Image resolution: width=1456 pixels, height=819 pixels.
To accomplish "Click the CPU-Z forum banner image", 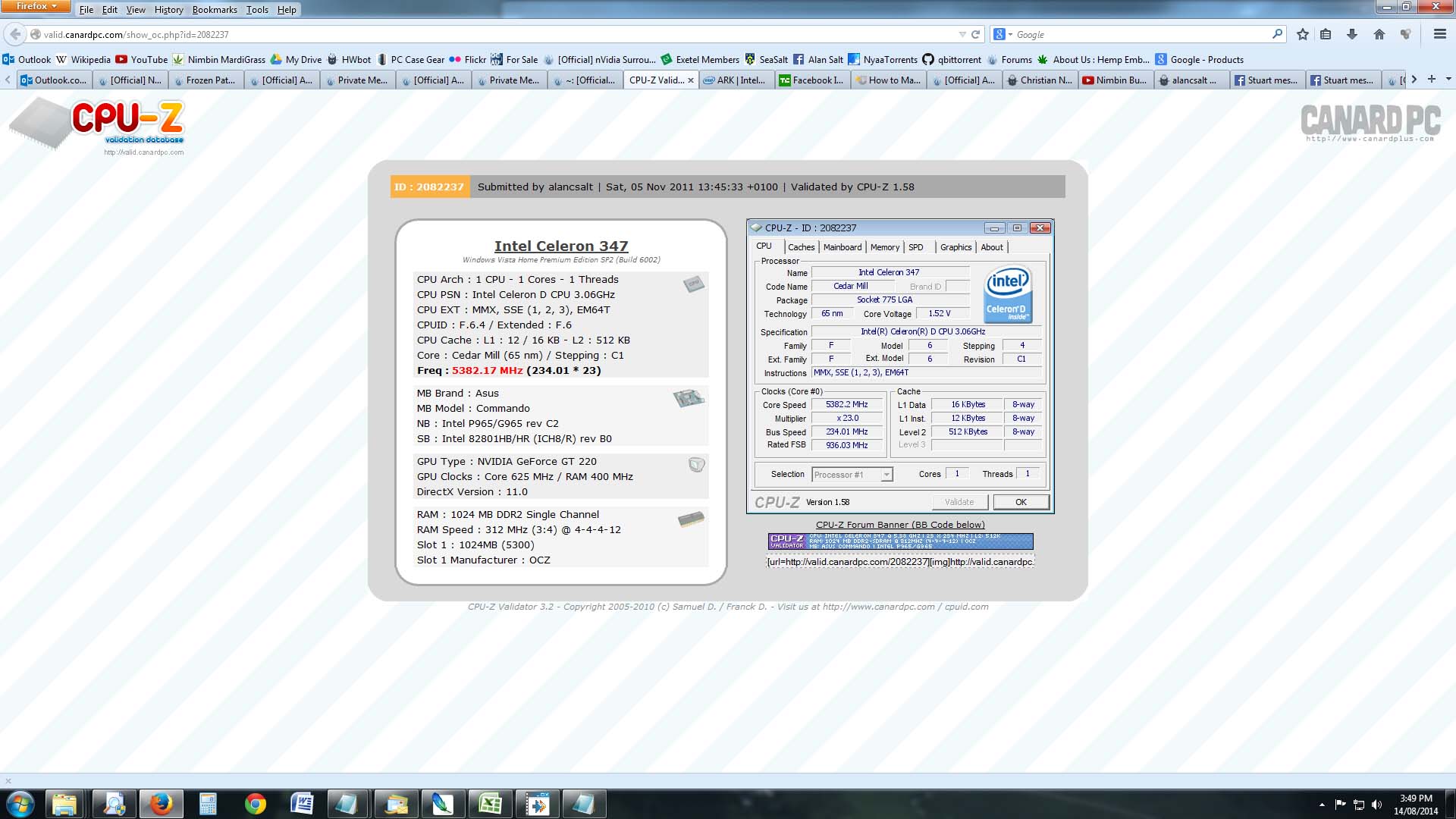I will (900, 541).
